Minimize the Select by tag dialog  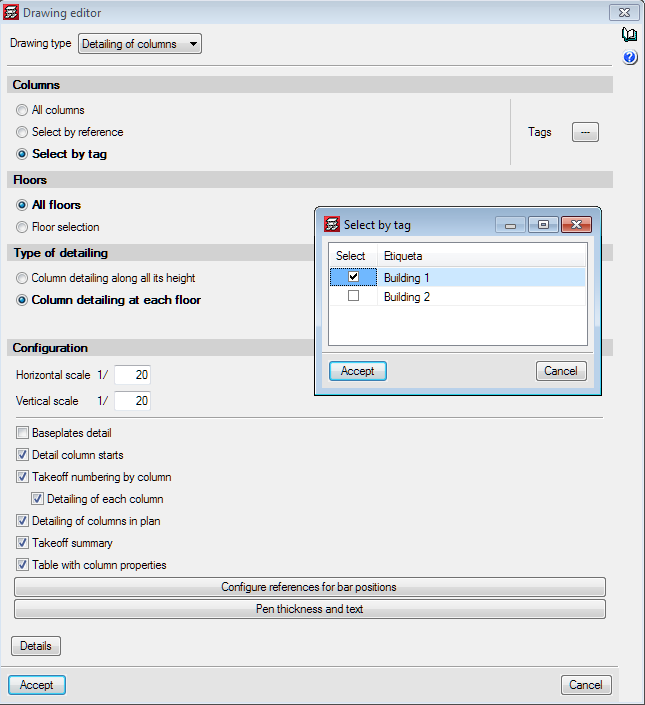510,225
